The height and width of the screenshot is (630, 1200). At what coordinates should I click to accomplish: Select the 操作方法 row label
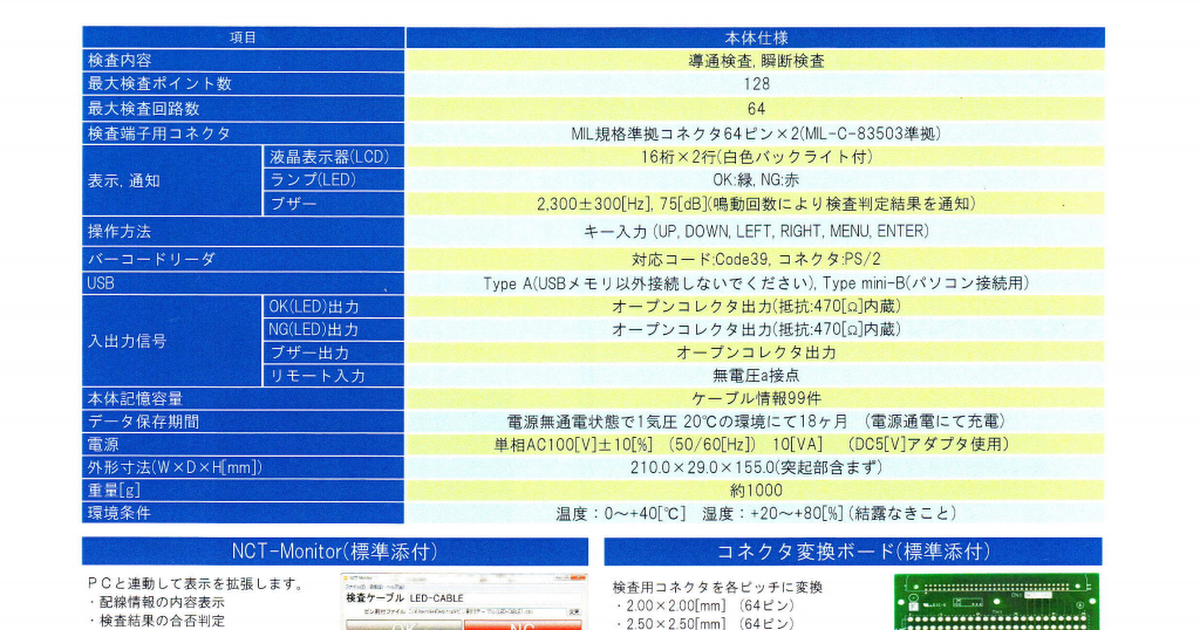120,231
